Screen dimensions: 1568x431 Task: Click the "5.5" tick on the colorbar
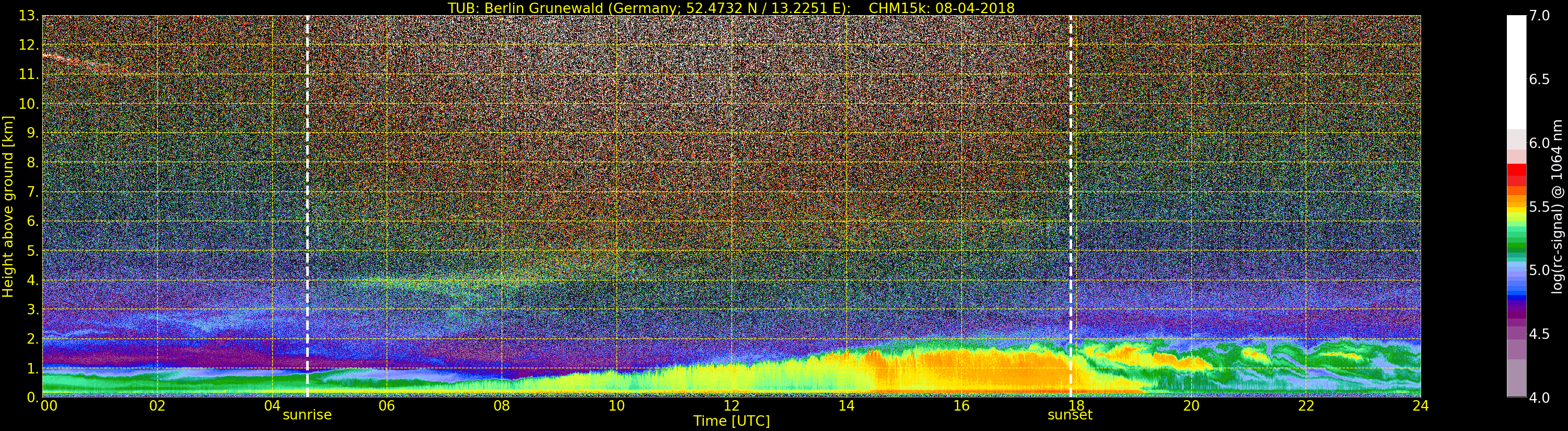coord(1539,207)
